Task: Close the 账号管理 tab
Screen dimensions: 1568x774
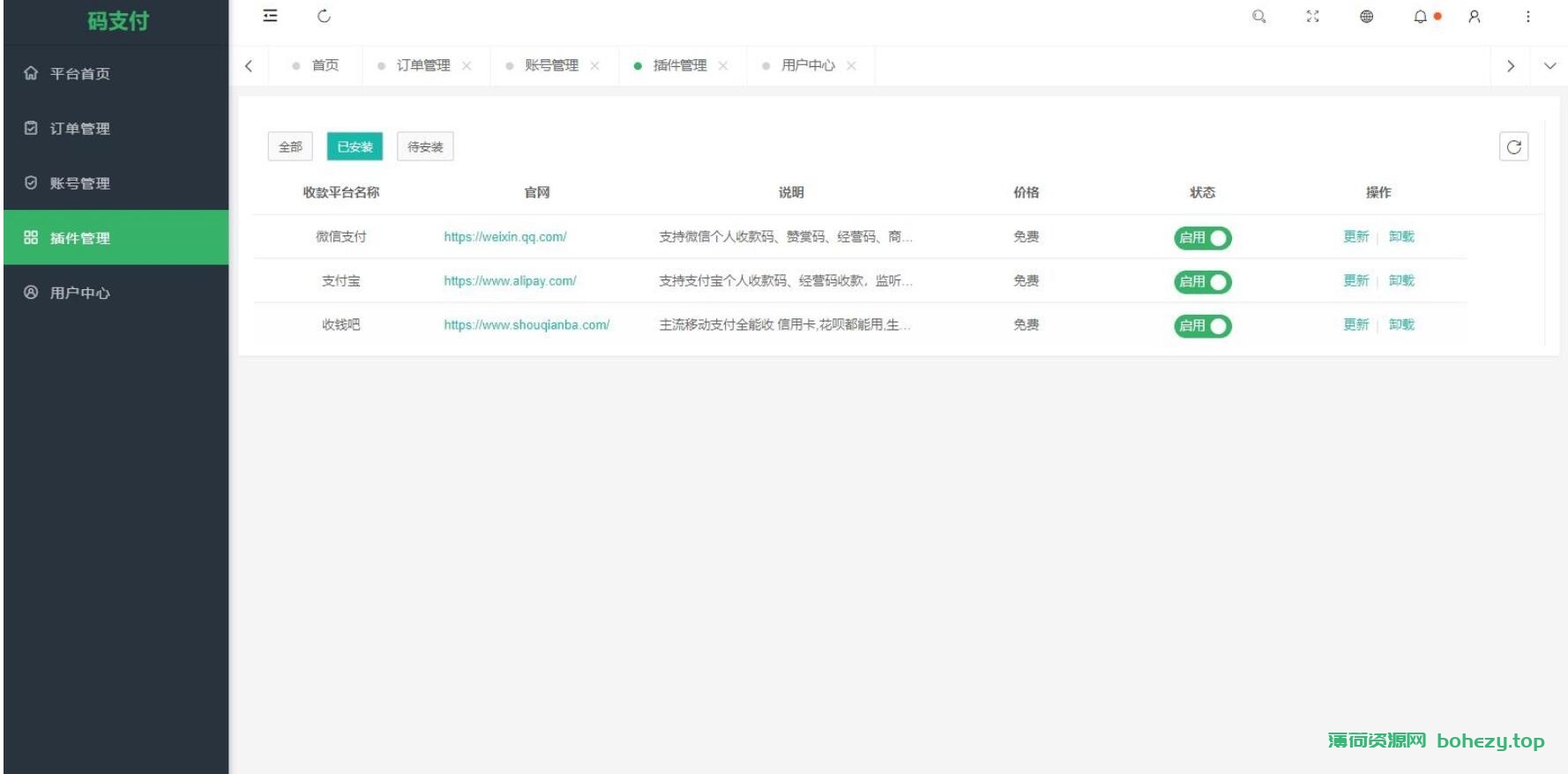Action: [594, 65]
